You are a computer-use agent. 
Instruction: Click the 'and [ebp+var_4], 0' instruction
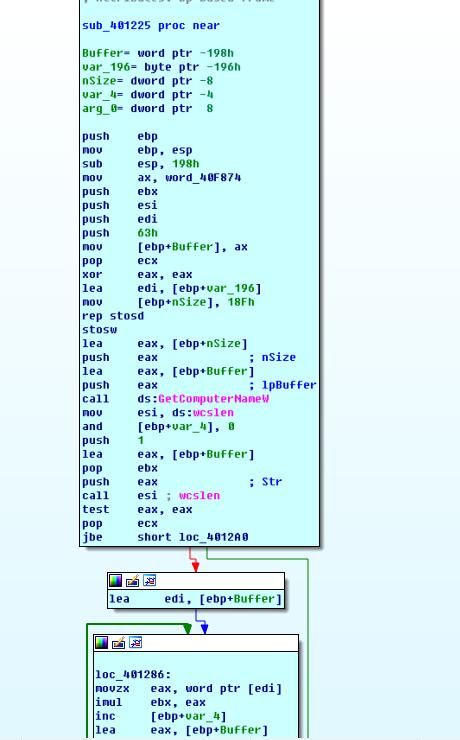click(x=158, y=427)
